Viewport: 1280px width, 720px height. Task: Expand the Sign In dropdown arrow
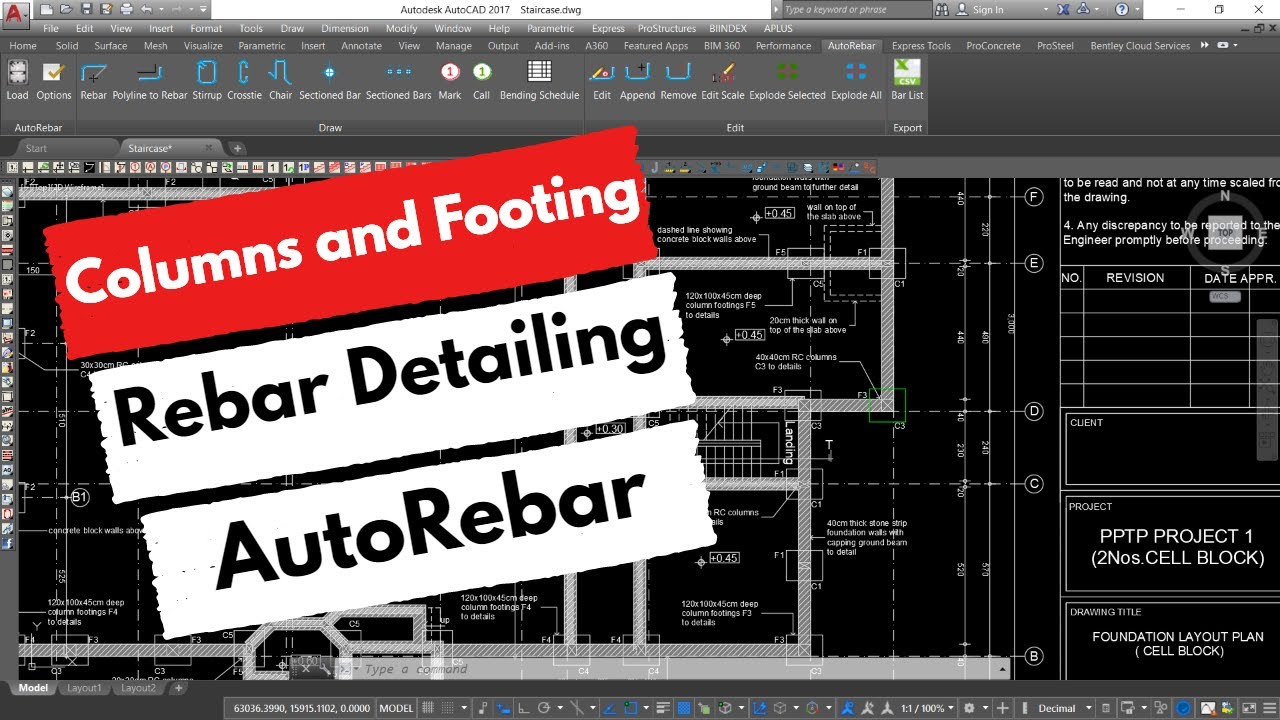pos(1045,10)
